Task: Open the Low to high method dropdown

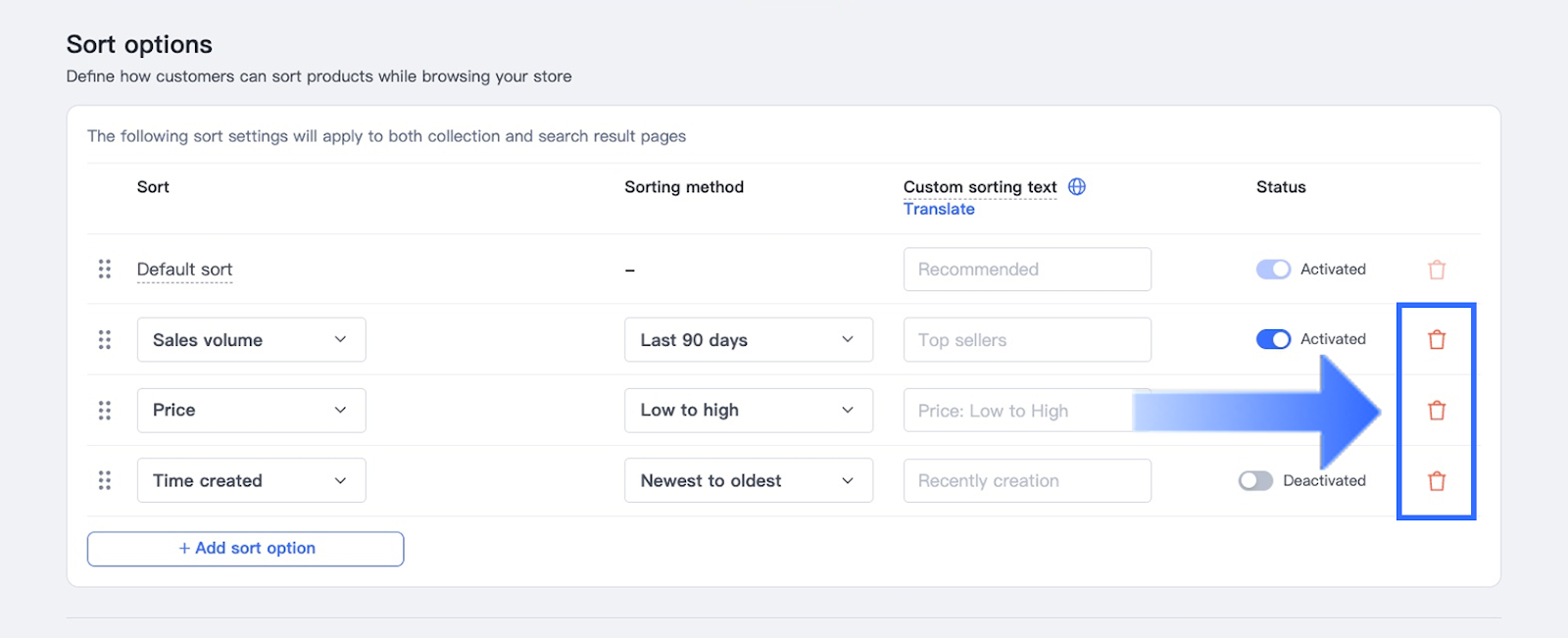Action: click(748, 411)
